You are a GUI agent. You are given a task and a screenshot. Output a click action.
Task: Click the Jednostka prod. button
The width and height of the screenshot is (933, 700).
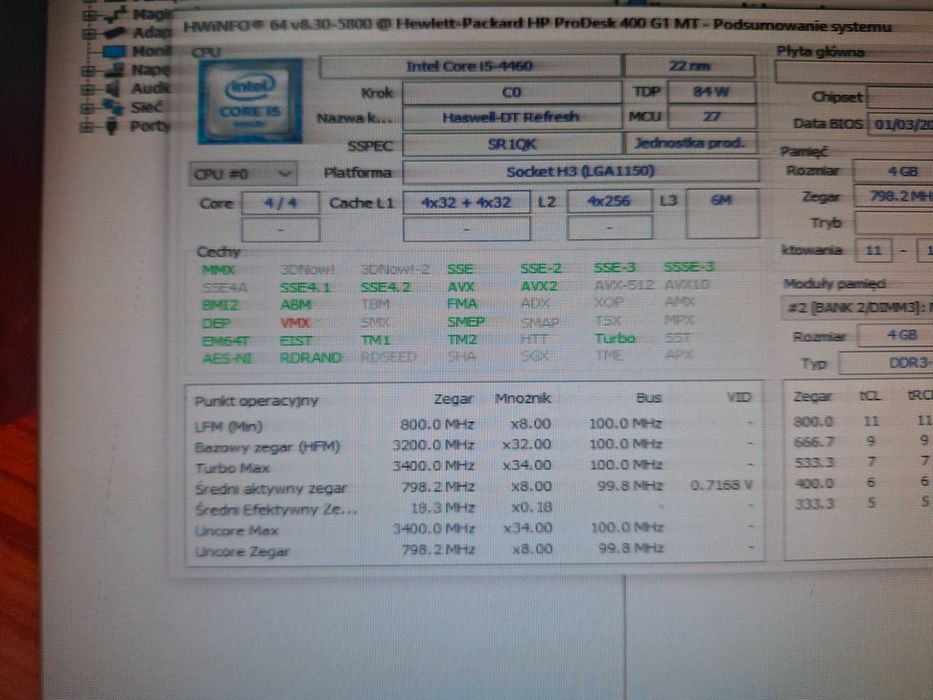point(690,143)
